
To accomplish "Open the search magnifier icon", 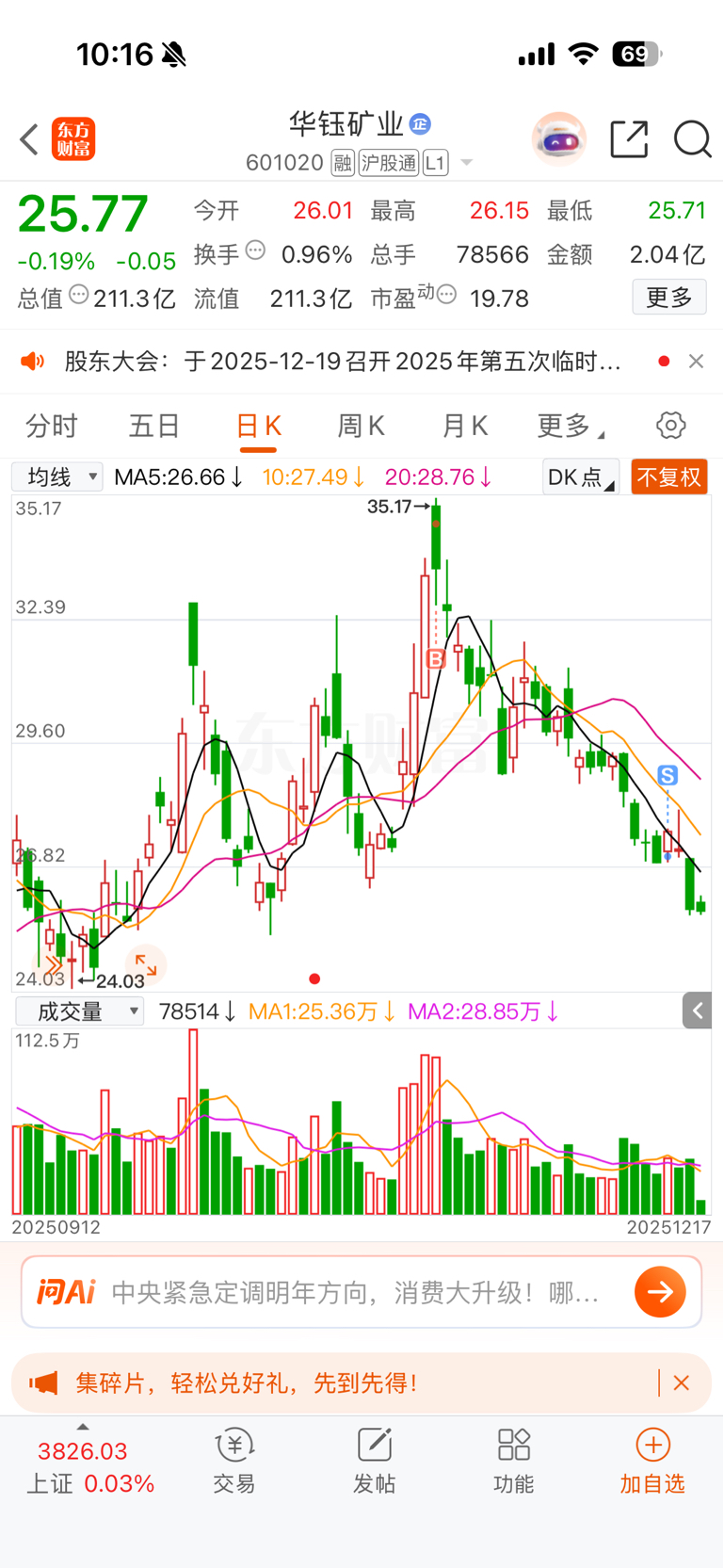I will click(692, 139).
